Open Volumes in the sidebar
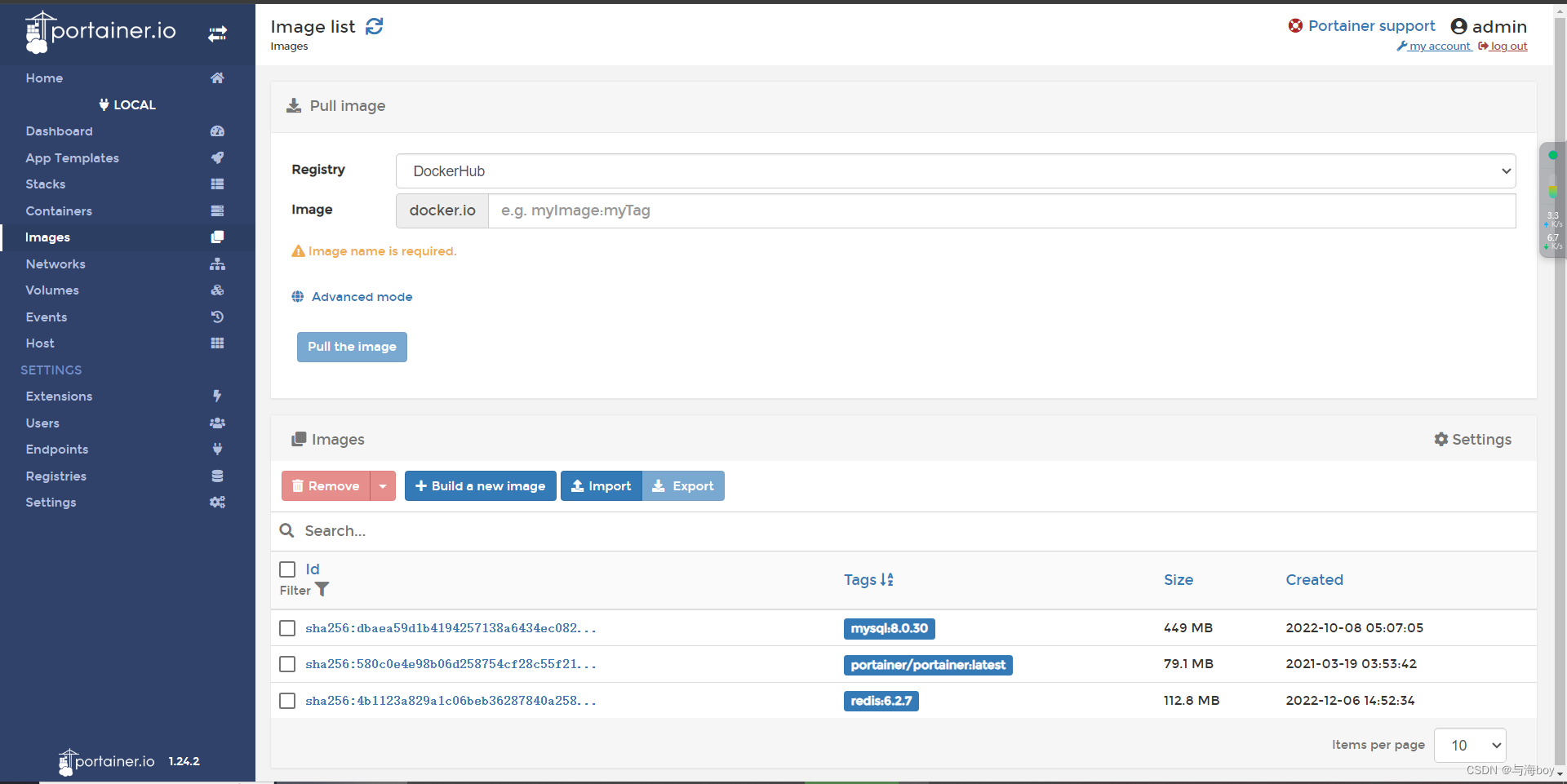 tap(52, 290)
